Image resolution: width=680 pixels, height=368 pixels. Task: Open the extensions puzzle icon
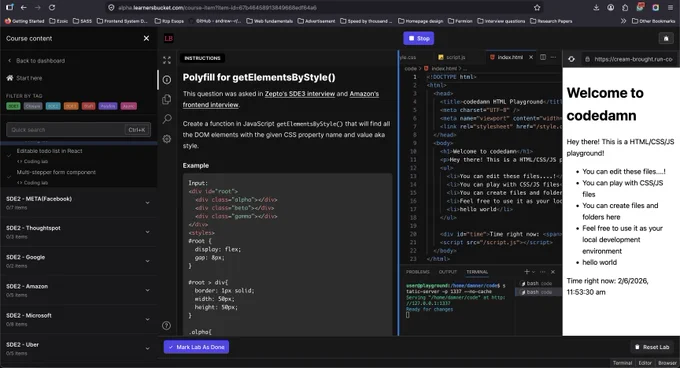tap(625, 7)
